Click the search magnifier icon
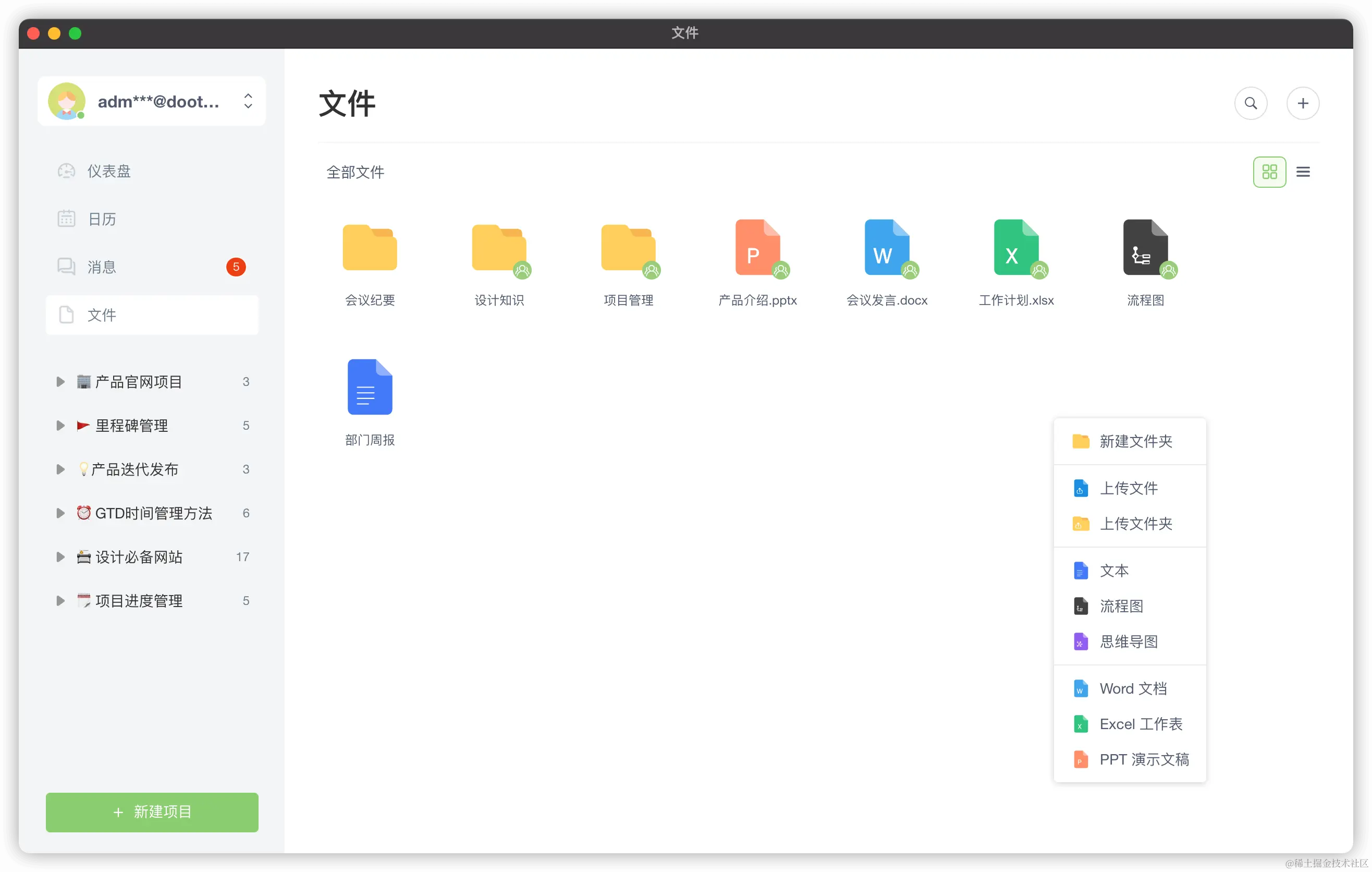The height and width of the screenshot is (872, 1372). pos(1251,103)
